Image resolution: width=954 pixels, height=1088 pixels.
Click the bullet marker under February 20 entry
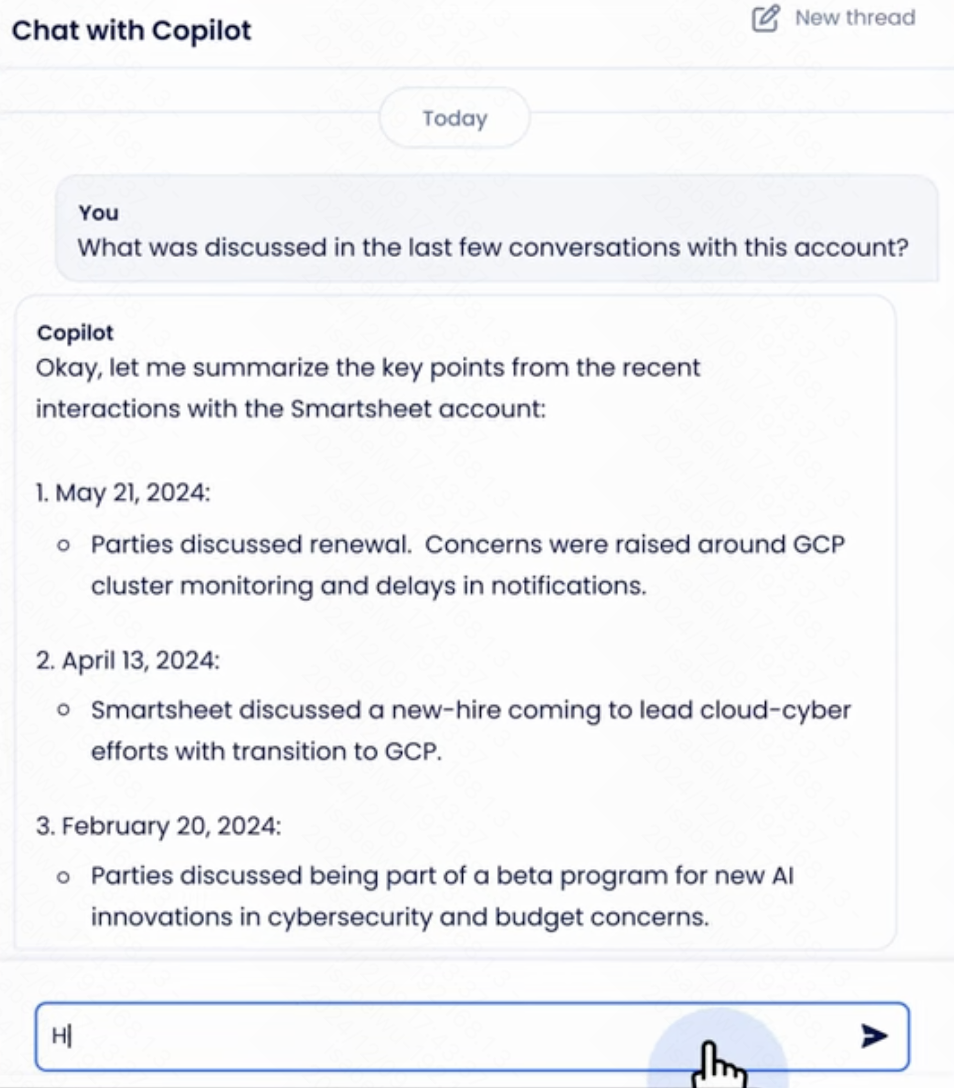[63, 877]
